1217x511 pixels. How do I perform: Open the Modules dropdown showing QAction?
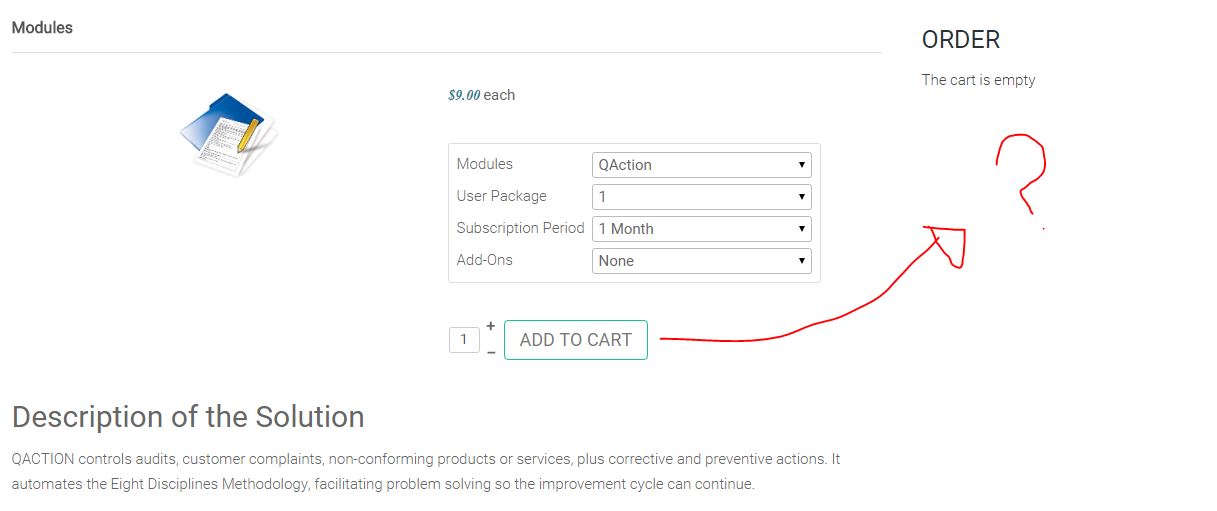pos(701,165)
